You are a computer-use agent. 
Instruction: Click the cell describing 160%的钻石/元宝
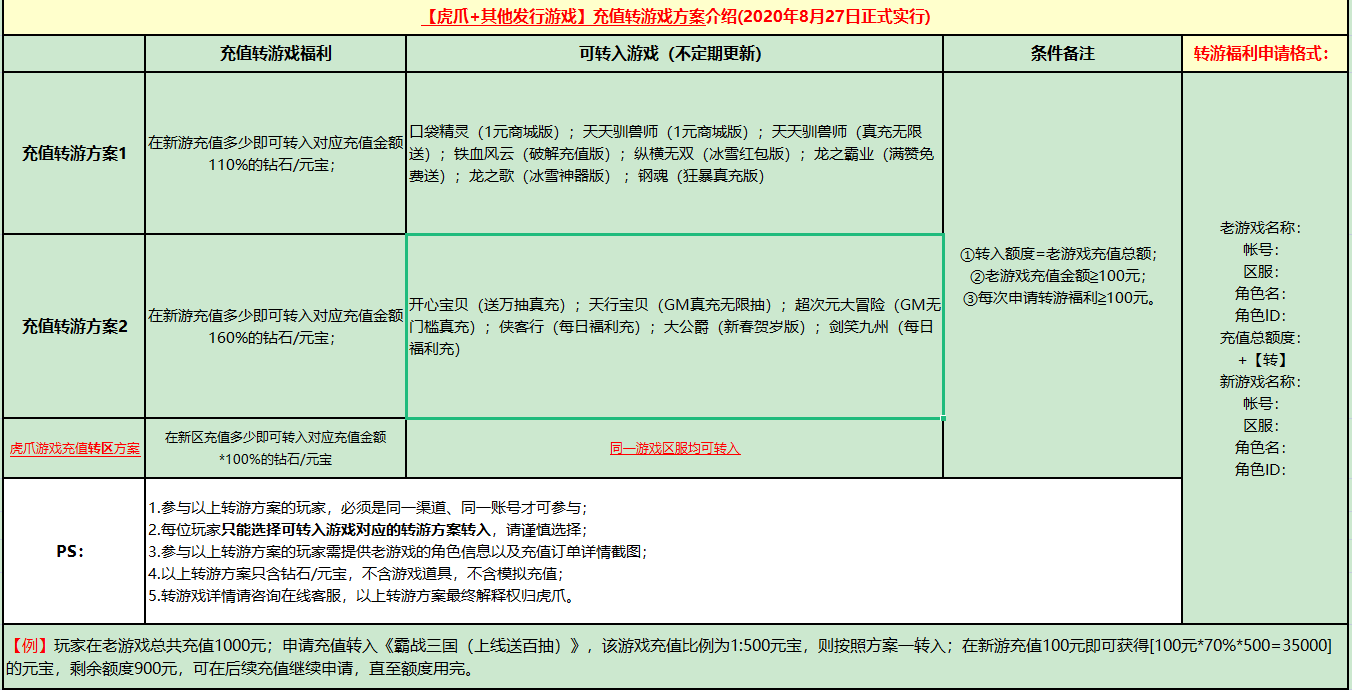click(x=275, y=326)
